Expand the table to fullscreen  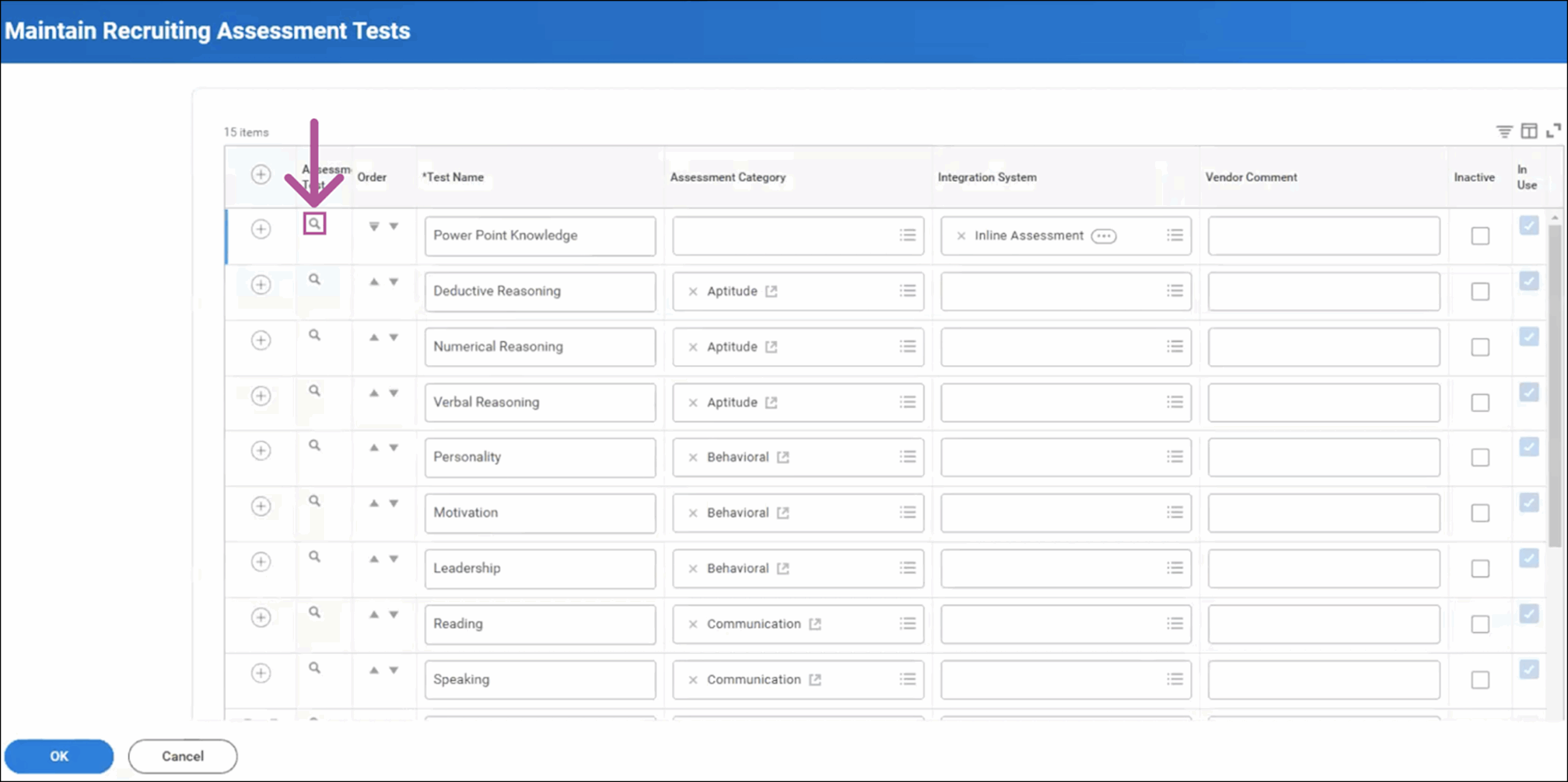tap(1553, 130)
